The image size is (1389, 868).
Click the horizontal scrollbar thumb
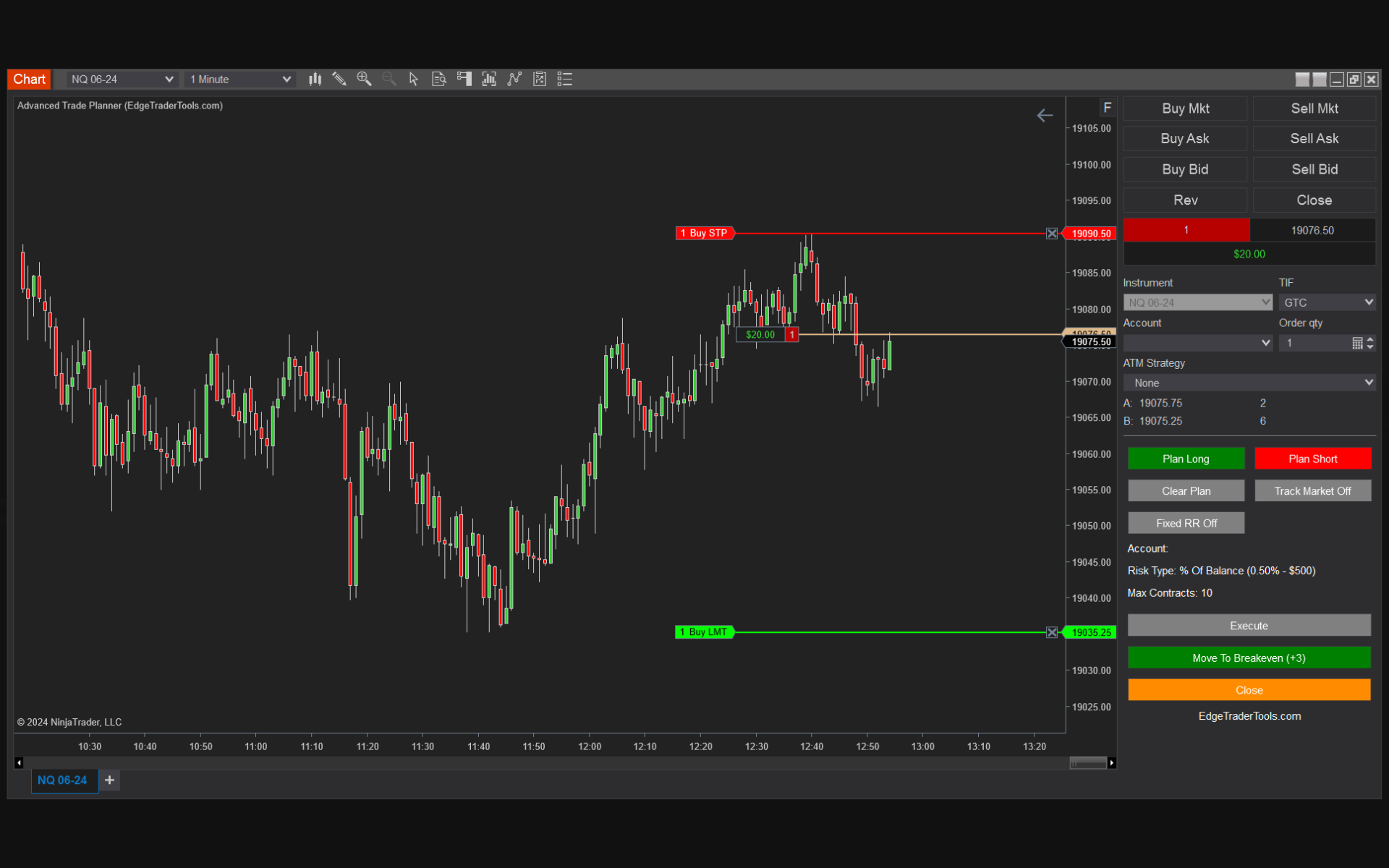click(1088, 762)
